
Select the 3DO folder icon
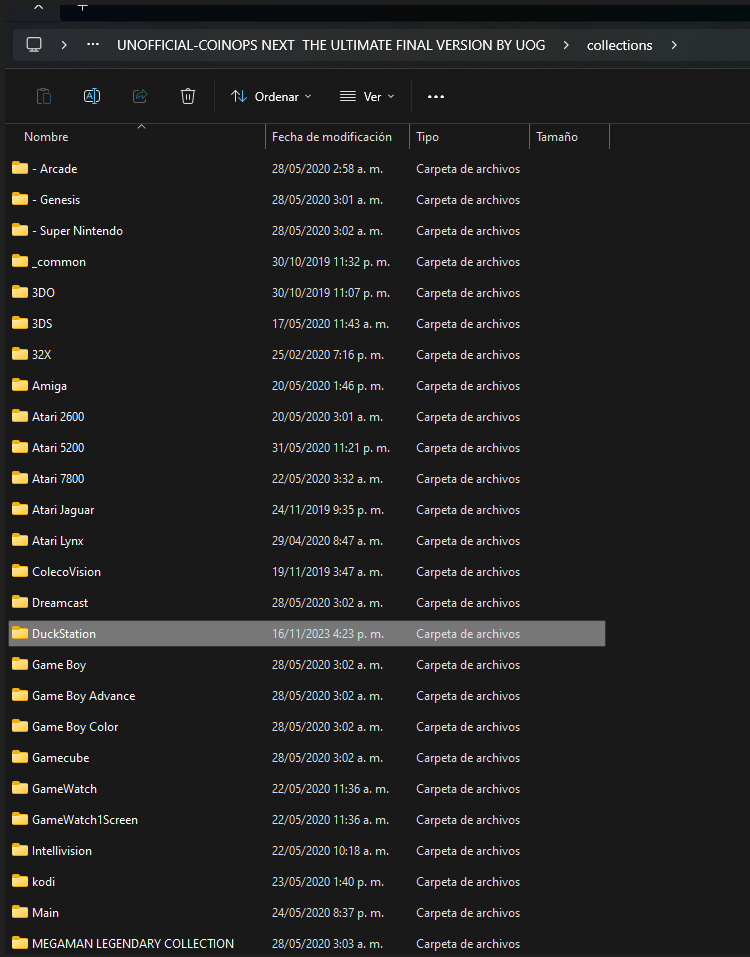pyautogui.click(x=20, y=292)
